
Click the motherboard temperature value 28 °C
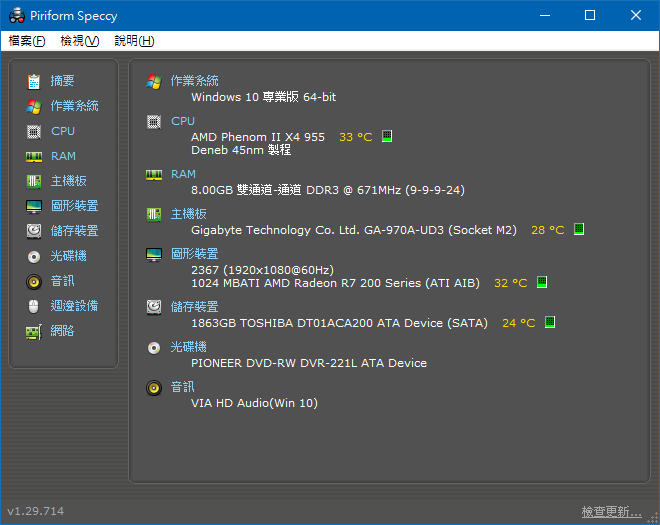(x=548, y=230)
